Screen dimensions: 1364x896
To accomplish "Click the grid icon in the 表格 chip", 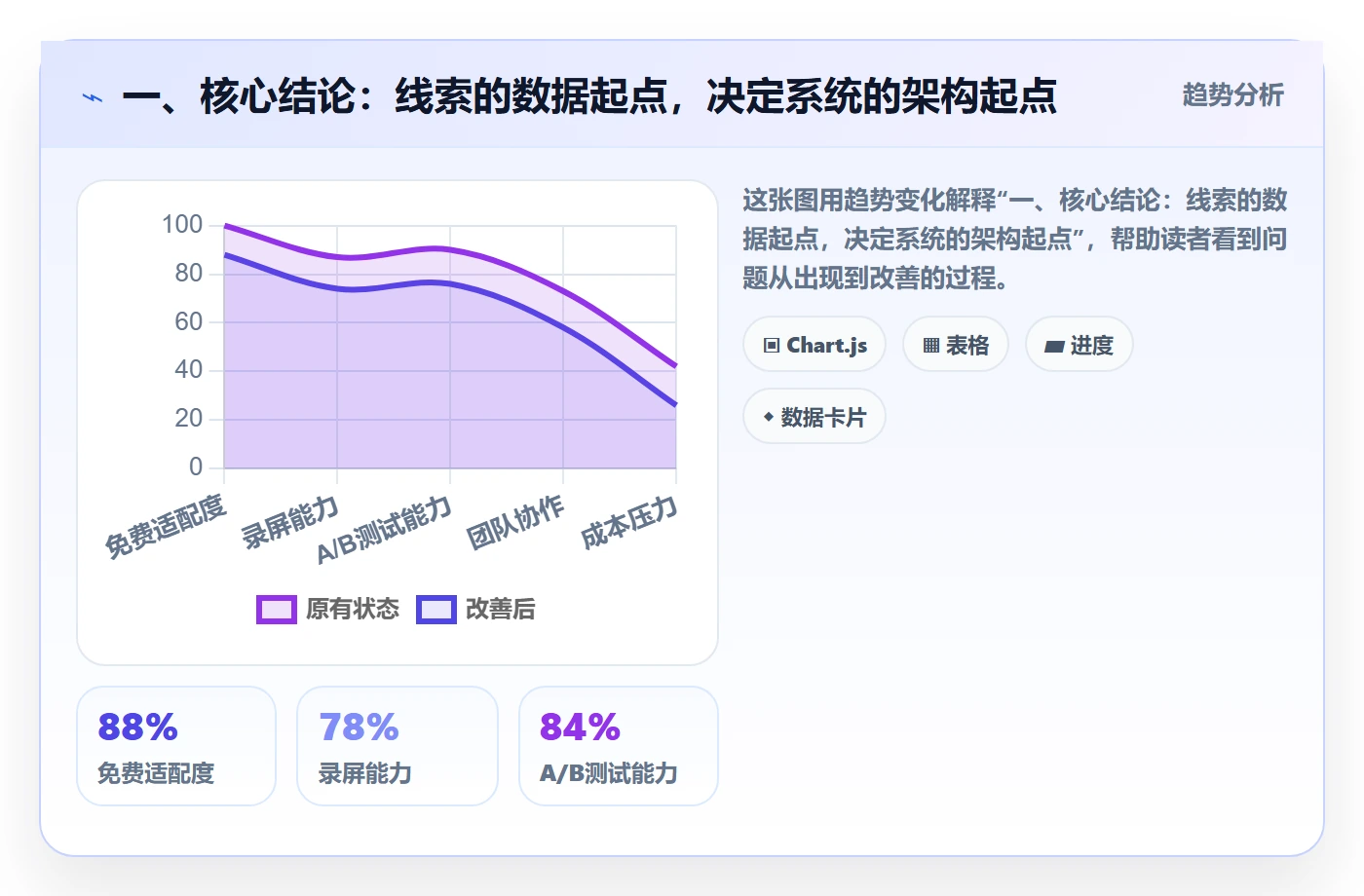I will coord(931,346).
